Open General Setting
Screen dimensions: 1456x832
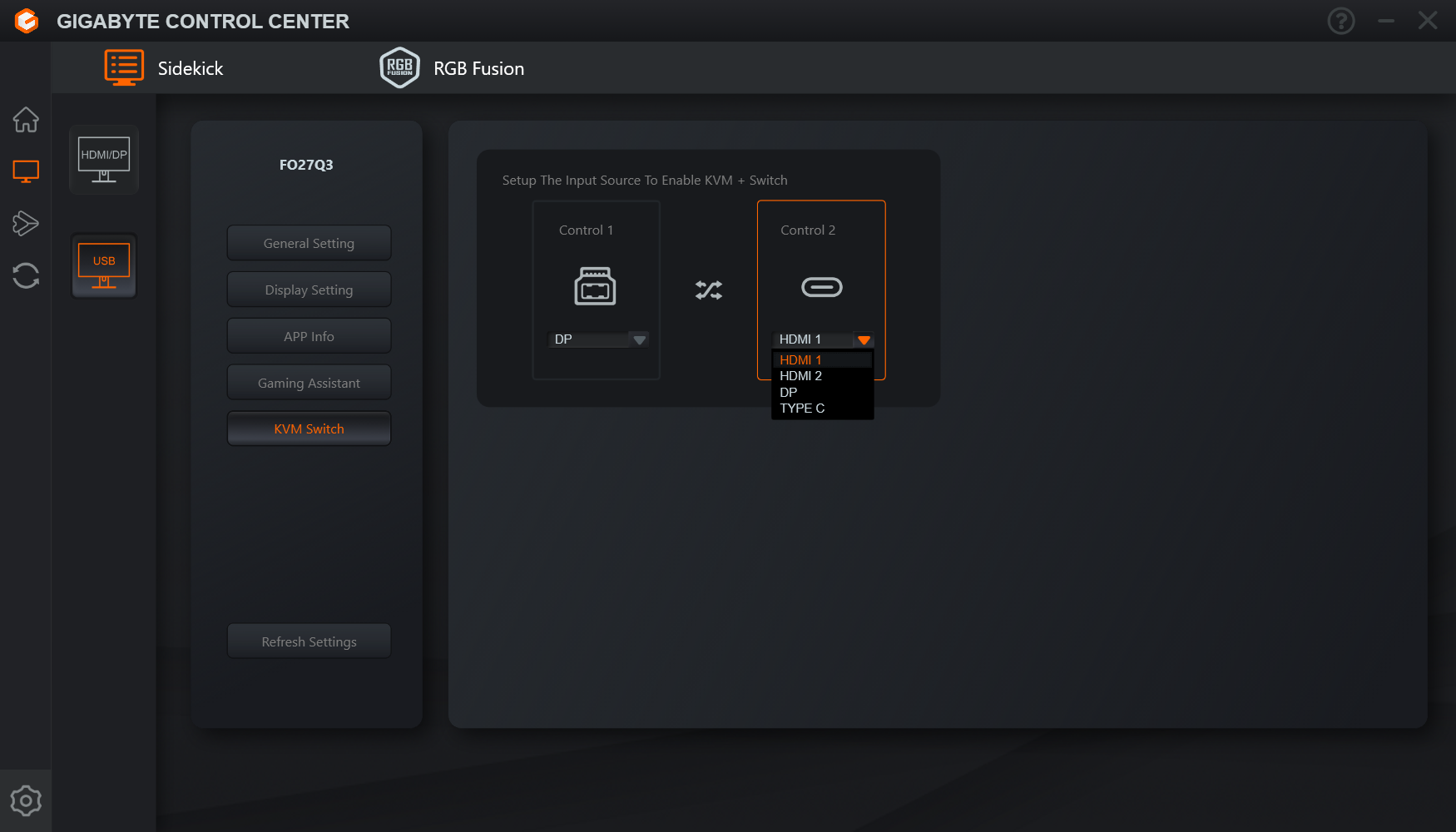pos(309,243)
